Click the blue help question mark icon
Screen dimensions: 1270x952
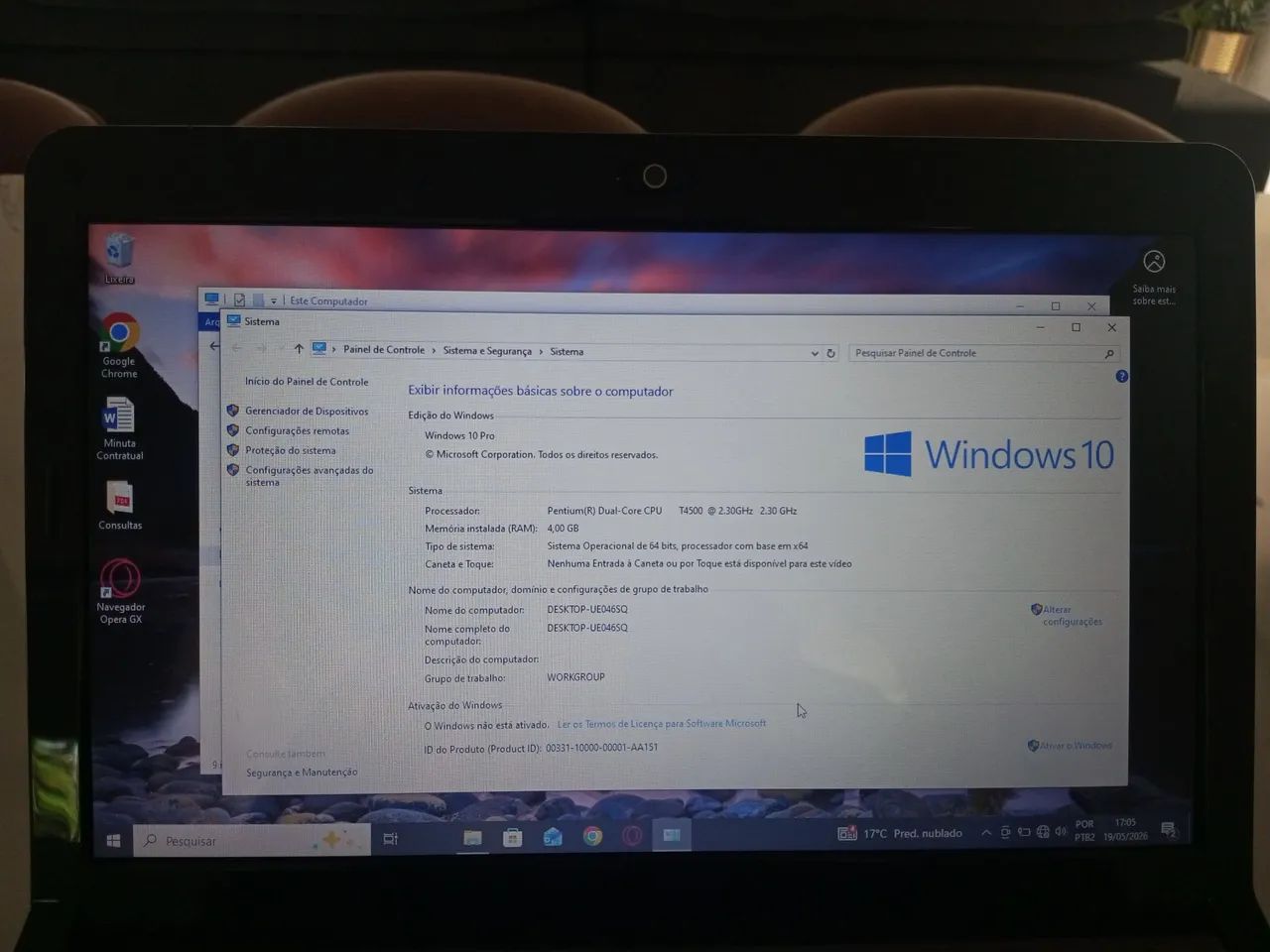1122,376
